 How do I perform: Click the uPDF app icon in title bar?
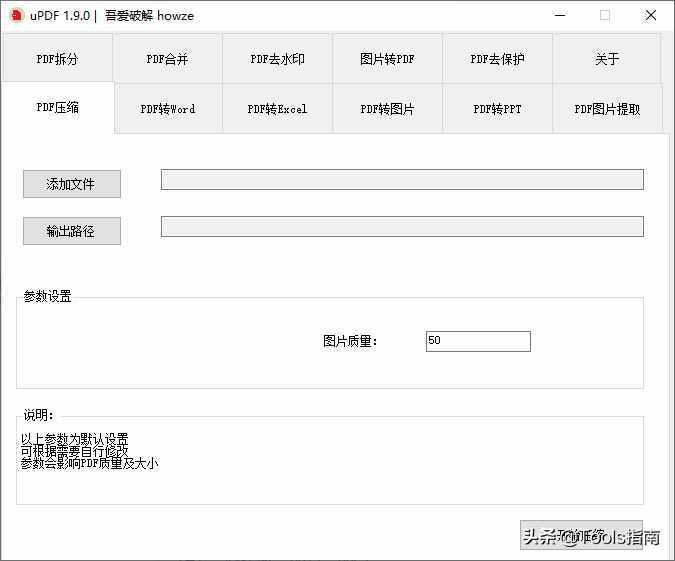pos(16,15)
